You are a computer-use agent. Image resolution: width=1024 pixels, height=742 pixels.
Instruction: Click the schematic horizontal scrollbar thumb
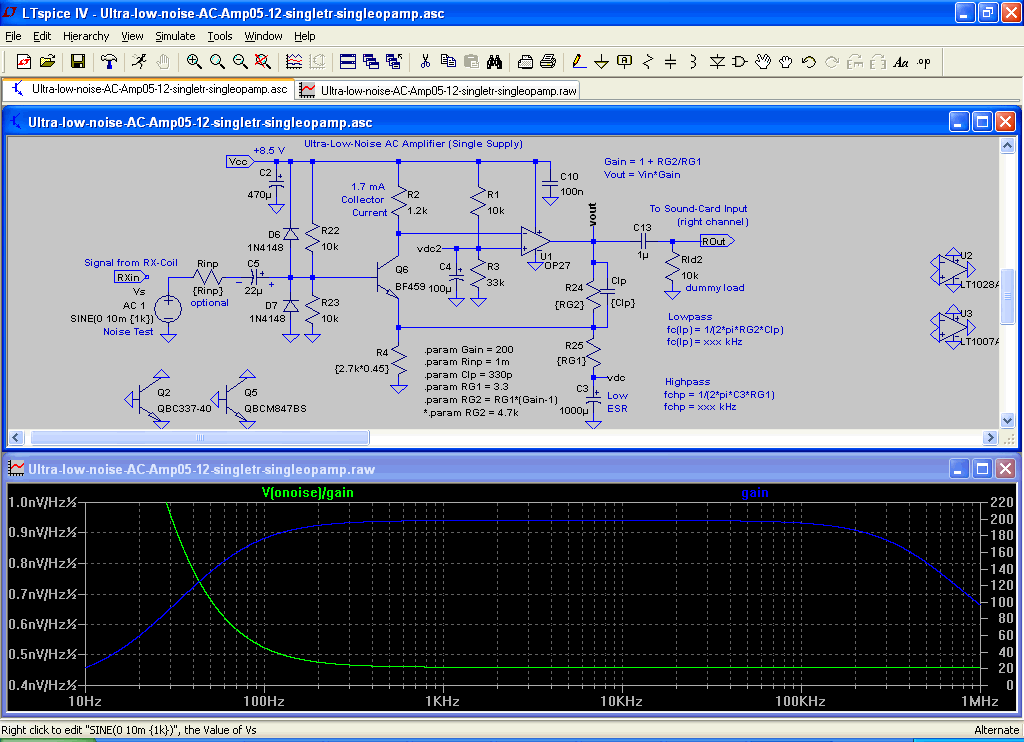click(200, 438)
